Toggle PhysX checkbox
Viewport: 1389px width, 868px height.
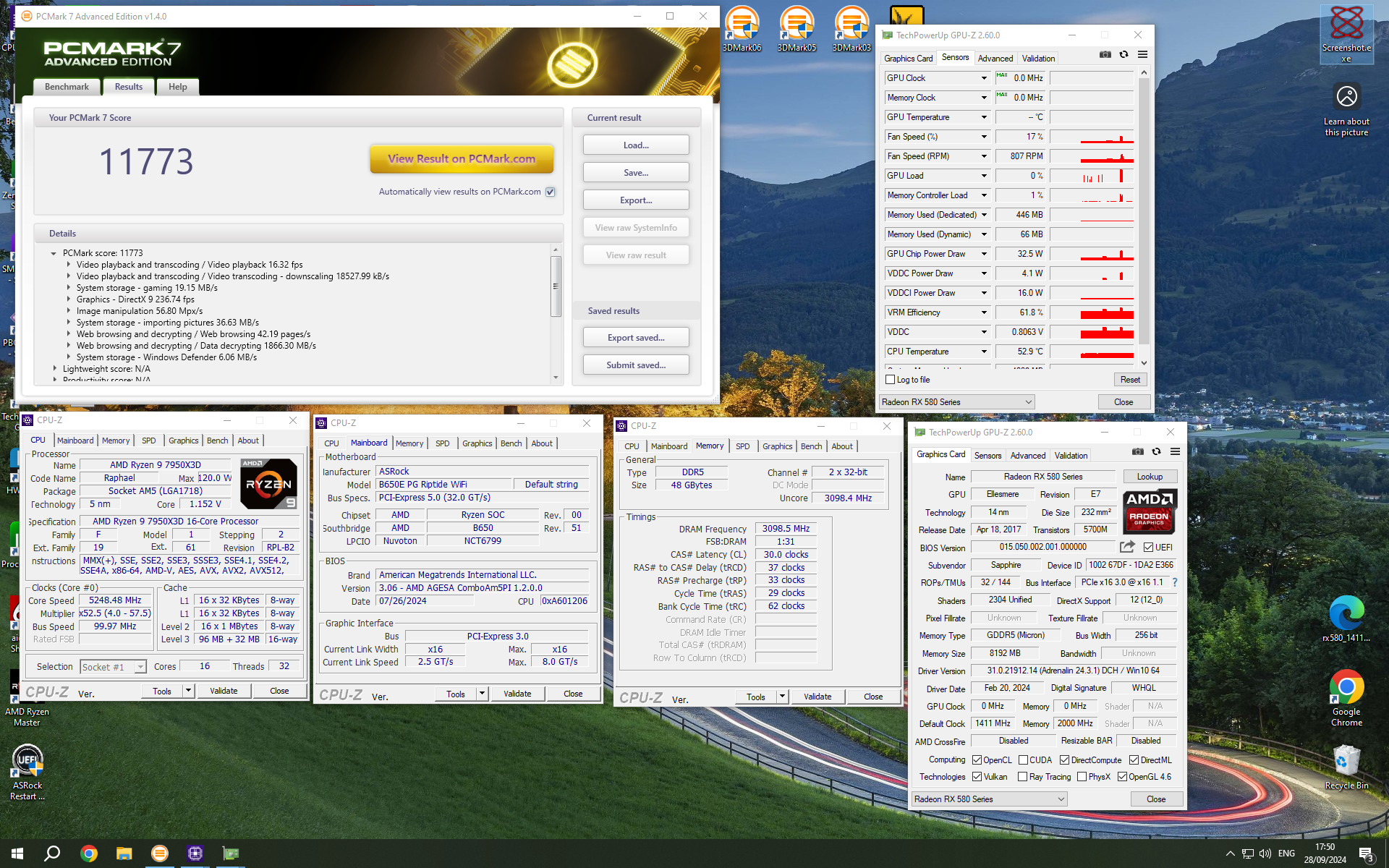[x=1082, y=776]
